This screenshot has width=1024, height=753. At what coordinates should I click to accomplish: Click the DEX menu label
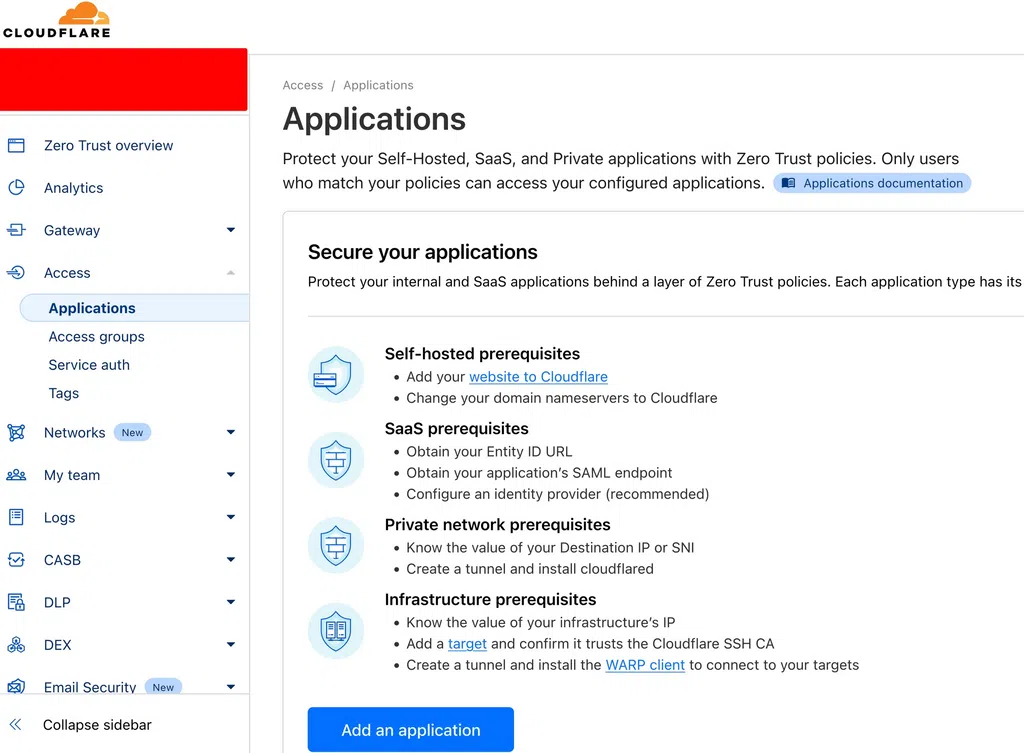point(57,645)
